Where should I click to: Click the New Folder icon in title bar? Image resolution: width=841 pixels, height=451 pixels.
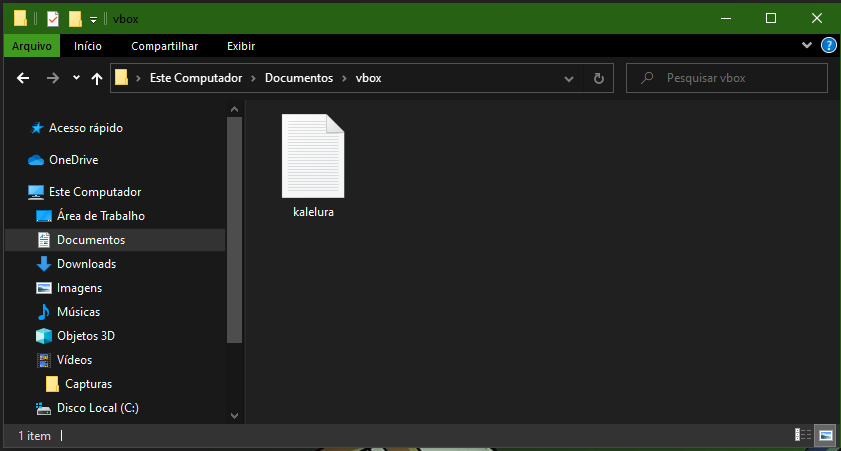(75, 18)
